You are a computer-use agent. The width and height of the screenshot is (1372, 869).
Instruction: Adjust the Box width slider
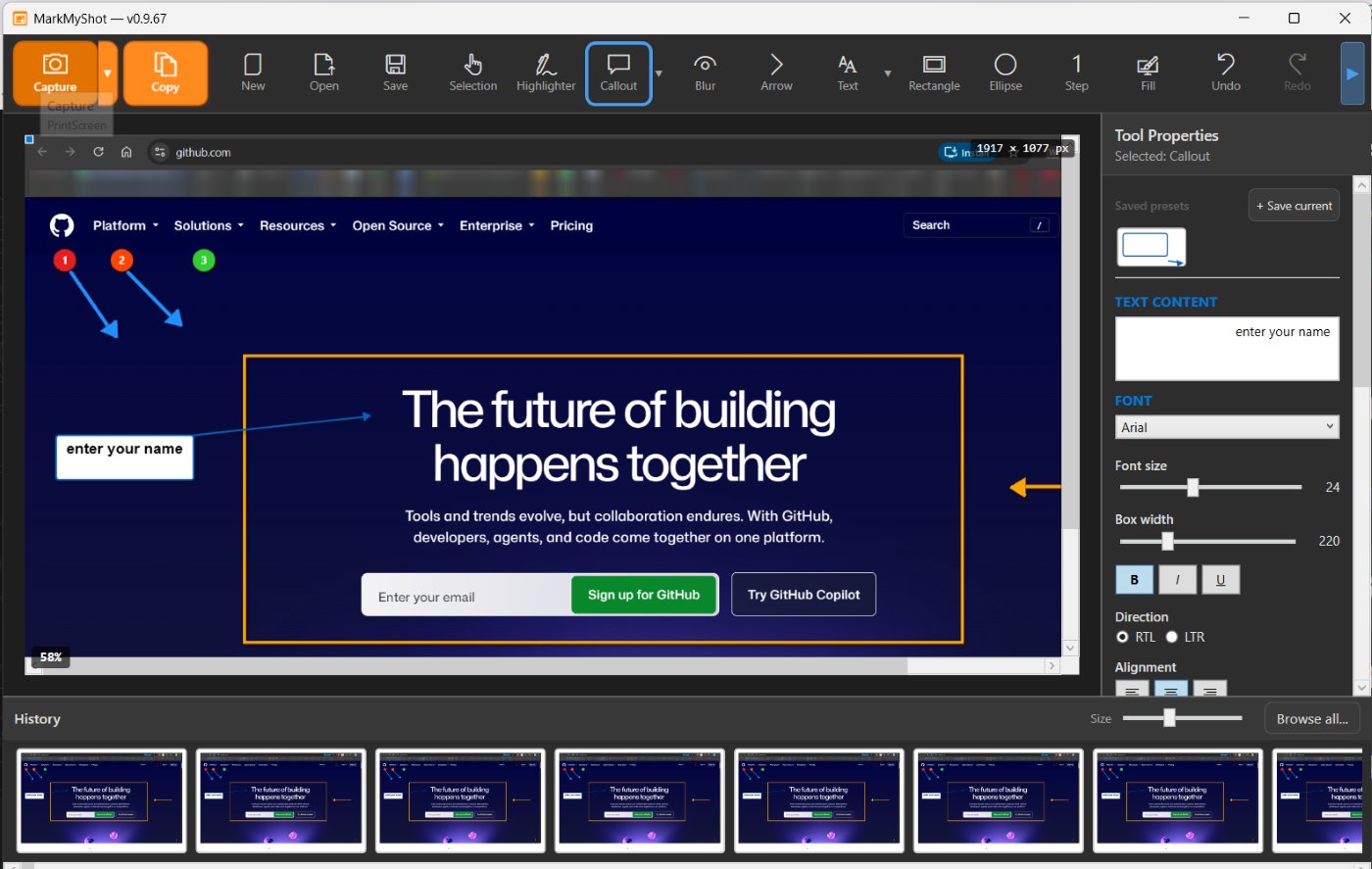[x=1167, y=541]
